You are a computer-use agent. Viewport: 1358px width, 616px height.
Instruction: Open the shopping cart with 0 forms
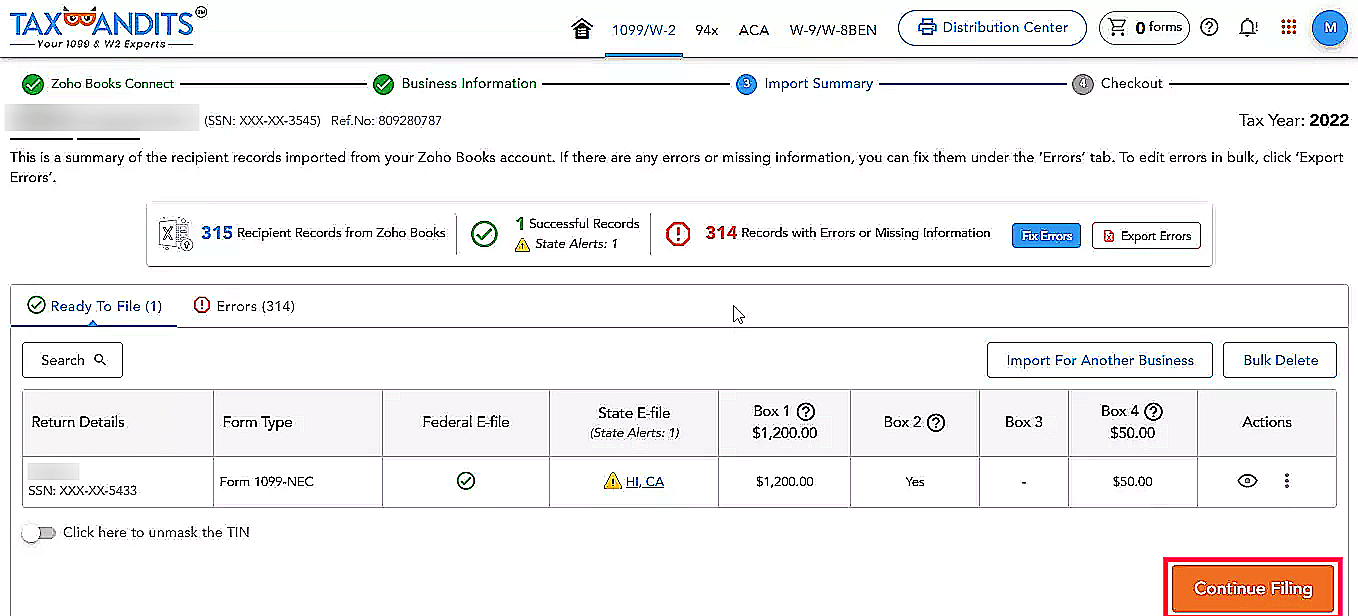point(1145,28)
